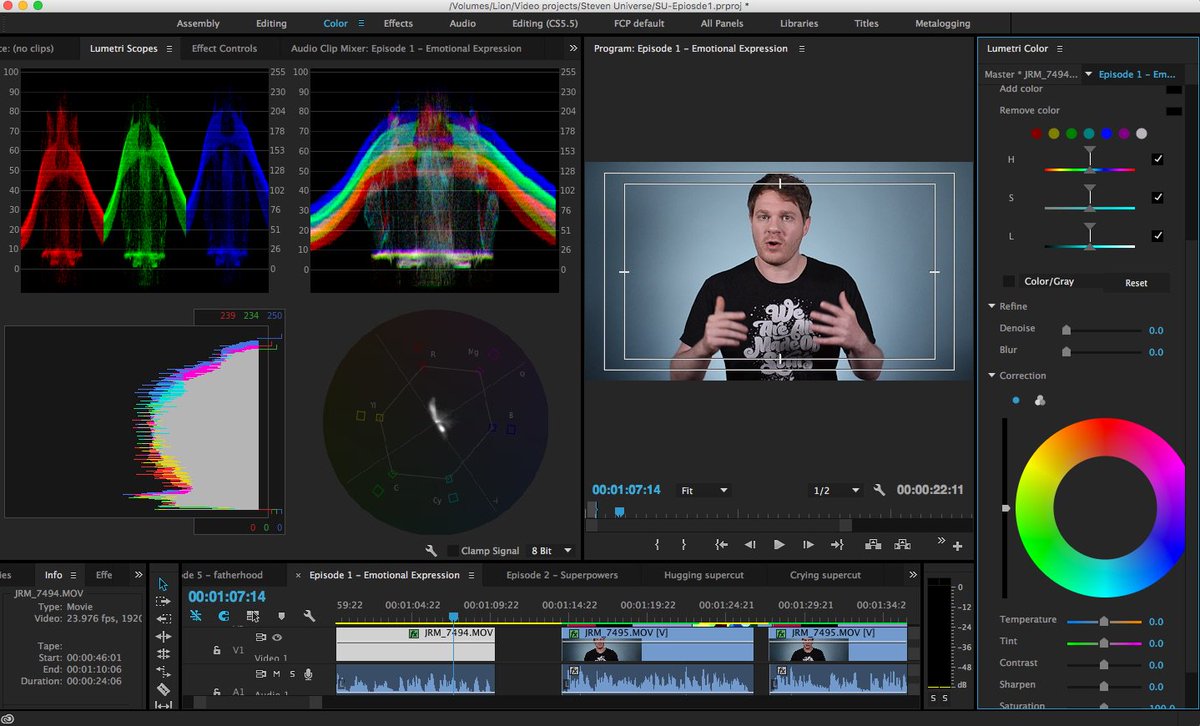
Task: Click the Remove color eyedropper
Action: [x=1174, y=111]
